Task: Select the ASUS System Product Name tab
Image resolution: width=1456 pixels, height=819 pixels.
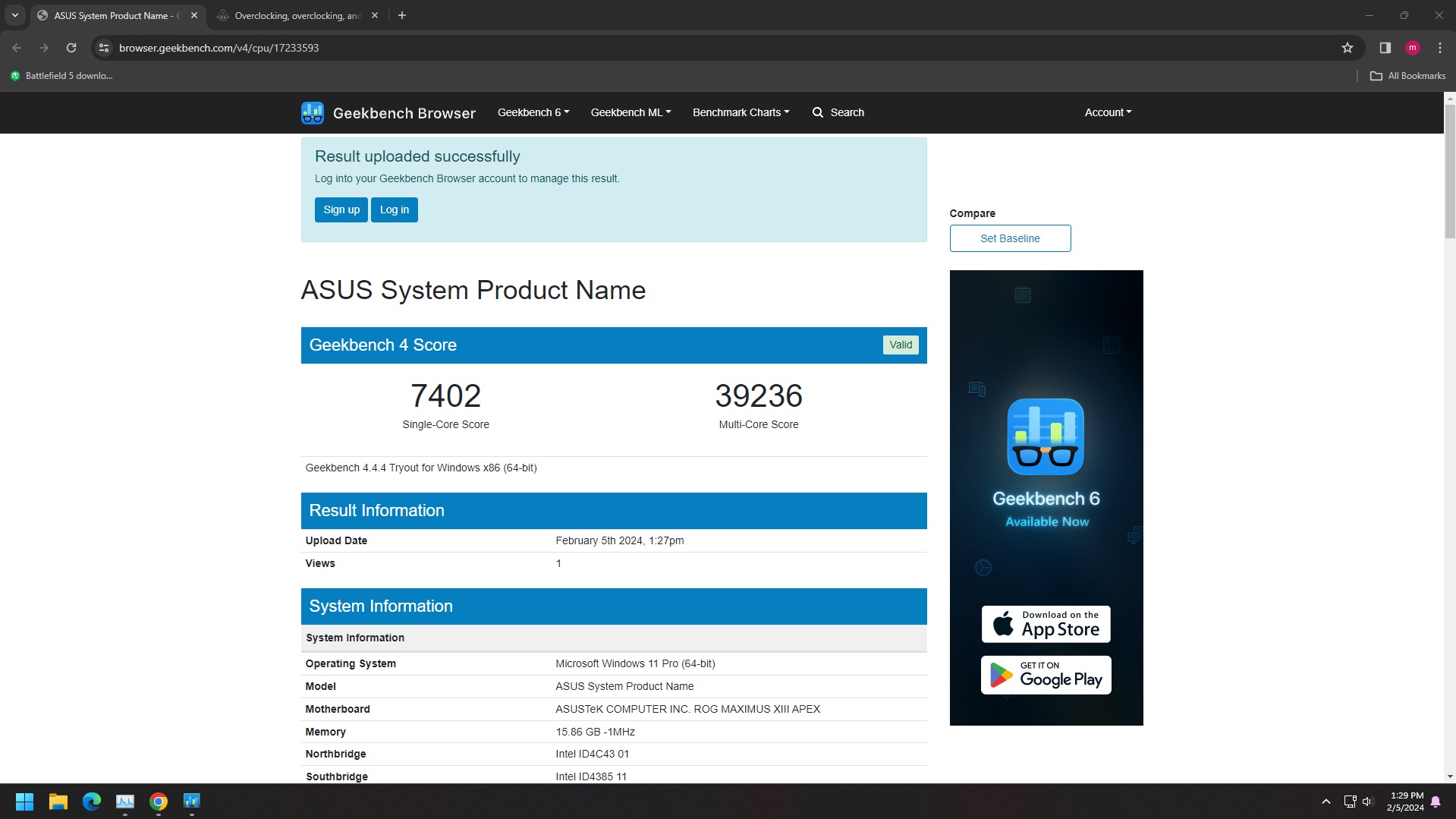Action: [x=117, y=15]
